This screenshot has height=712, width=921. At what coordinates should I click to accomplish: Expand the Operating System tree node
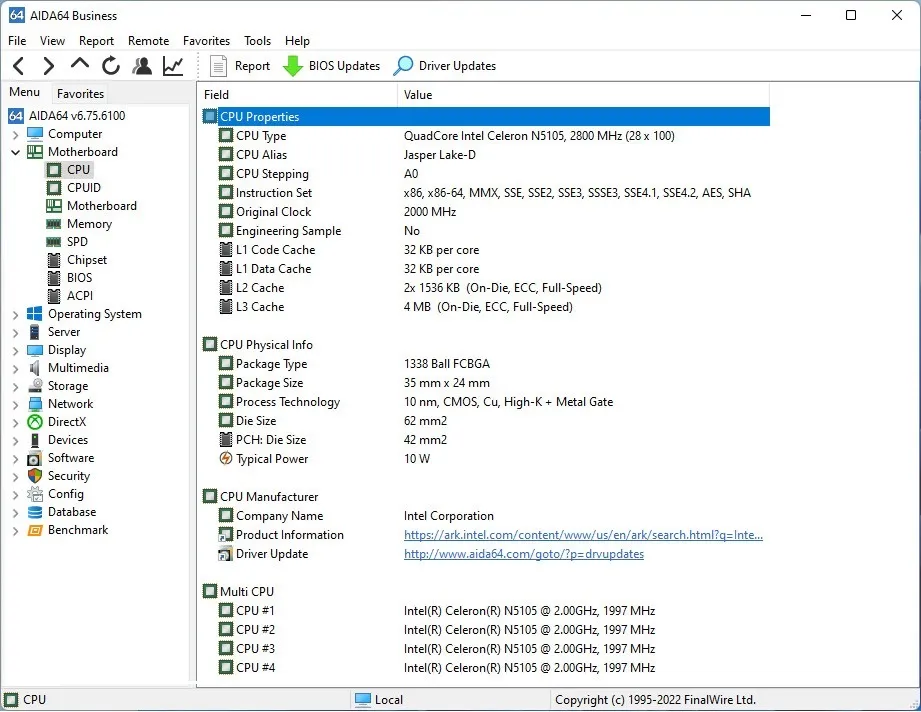point(15,314)
